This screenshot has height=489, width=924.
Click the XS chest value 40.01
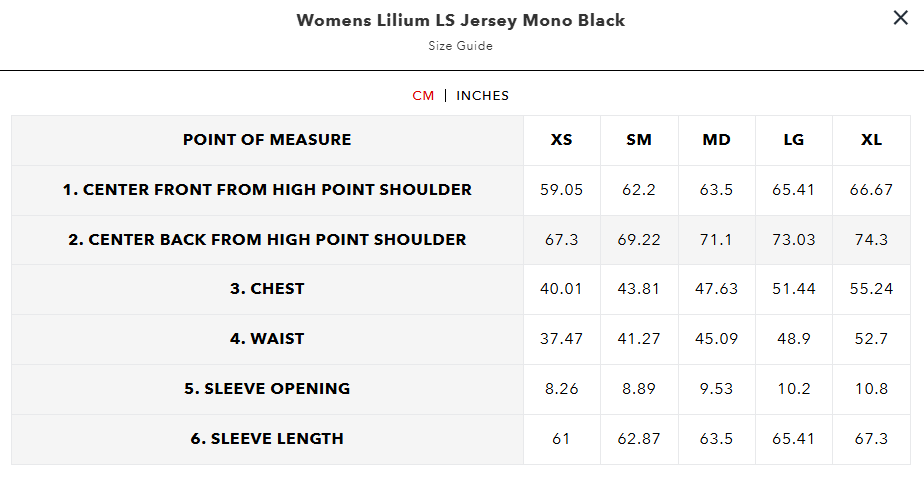(x=561, y=289)
